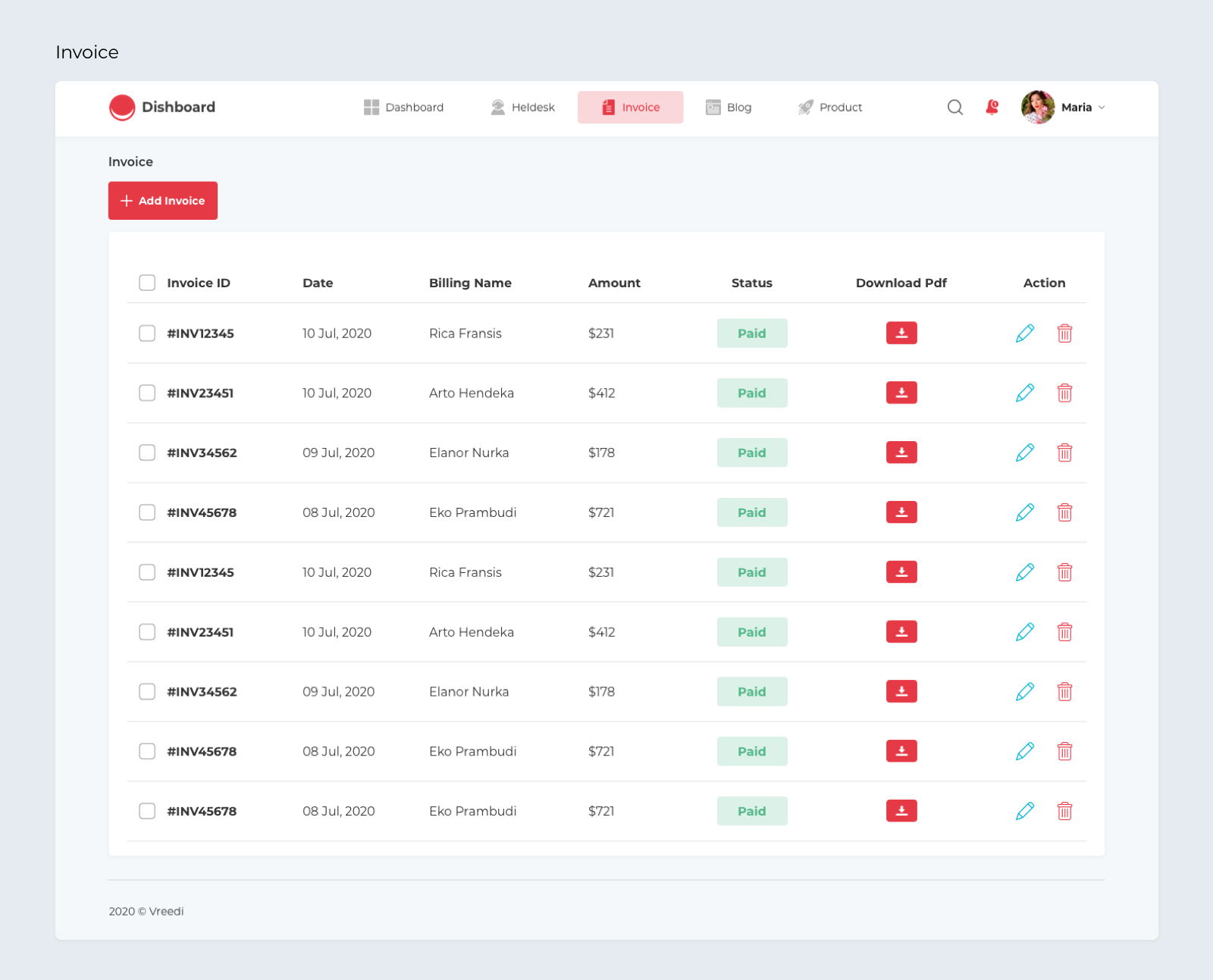Delete the first #INV12345 invoice via trash icon
The height and width of the screenshot is (980, 1213).
point(1064,333)
